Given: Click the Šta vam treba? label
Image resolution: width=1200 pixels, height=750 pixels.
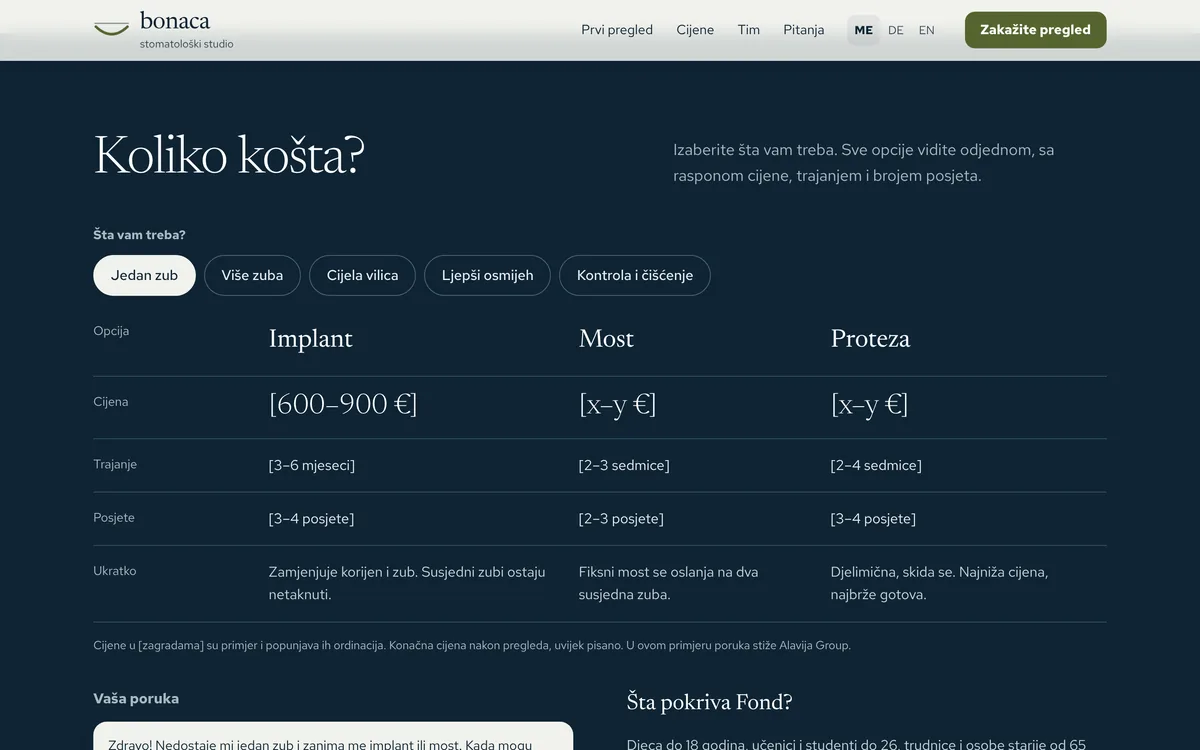Looking at the screenshot, I should pos(139,235).
